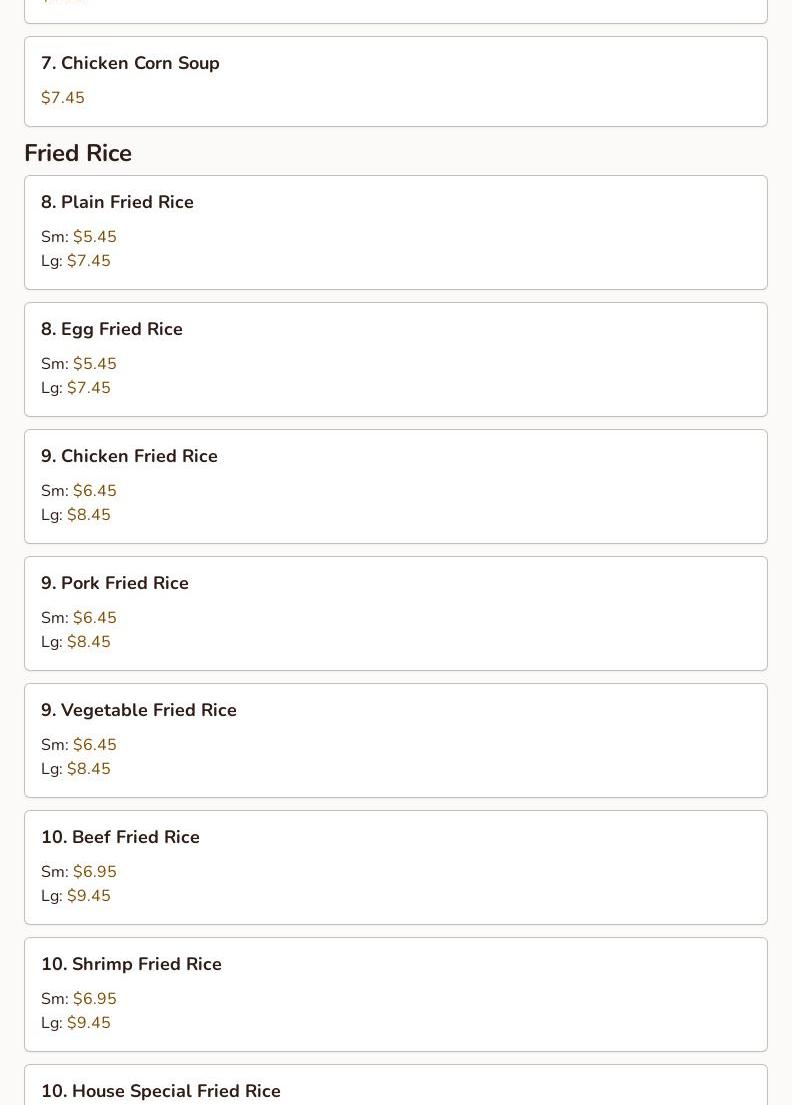
Task: Select the Chicken Corn Soup item
Action: coord(130,63)
